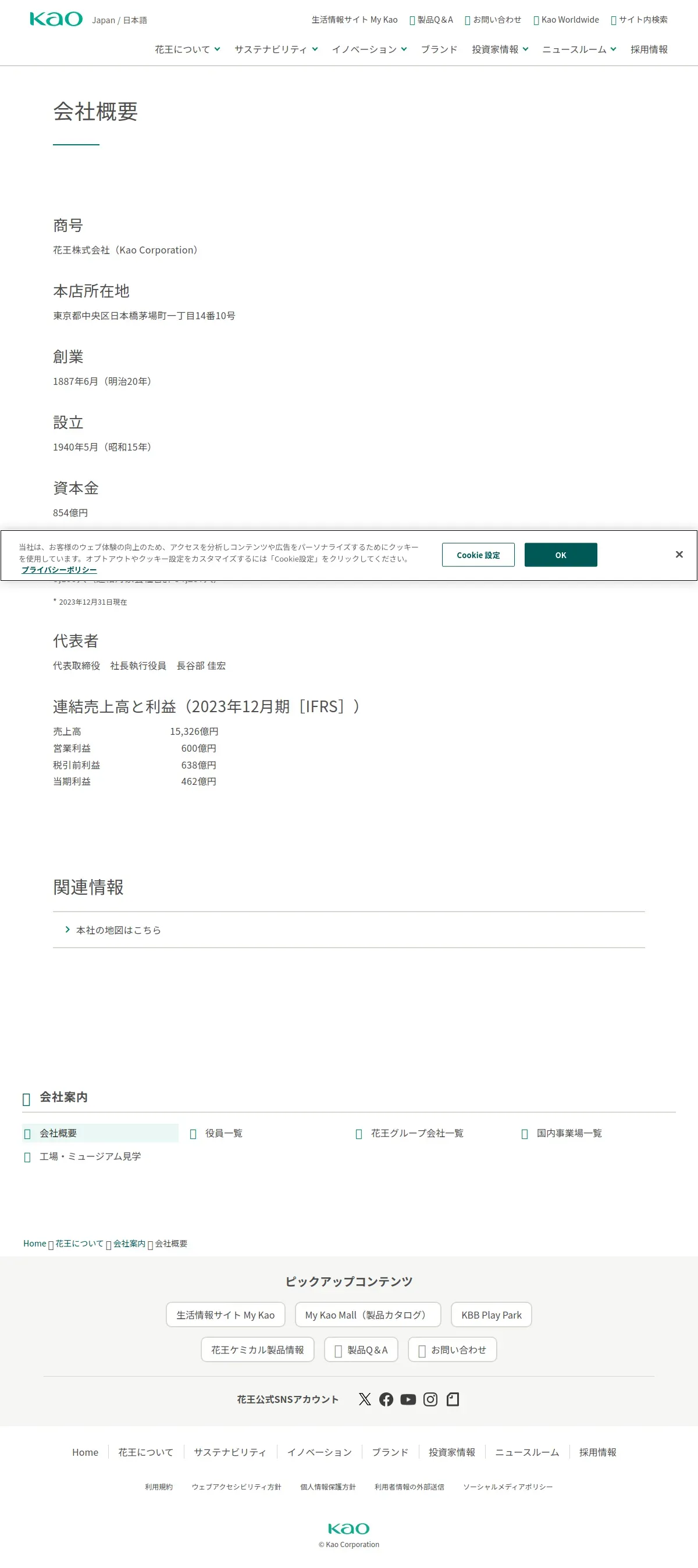The height and width of the screenshot is (1568, 698).
Task: Click the 製品Q&A pickup button
Action: [x=361, y=1349]
